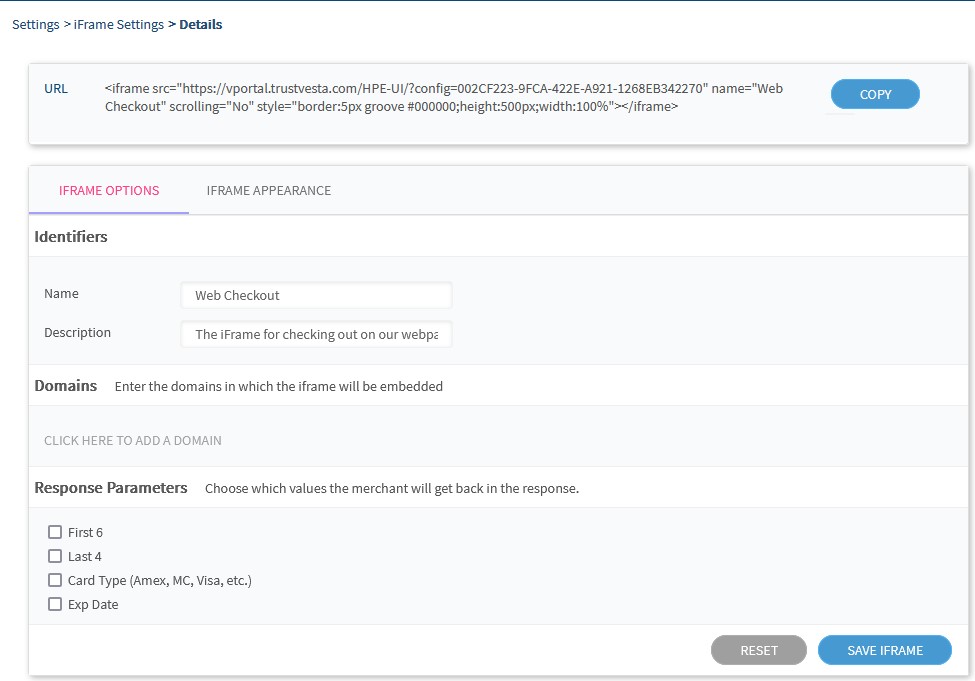Click here to add a domain
The image size is (975, 681).
pyautogui.click(x=133, y=441)
